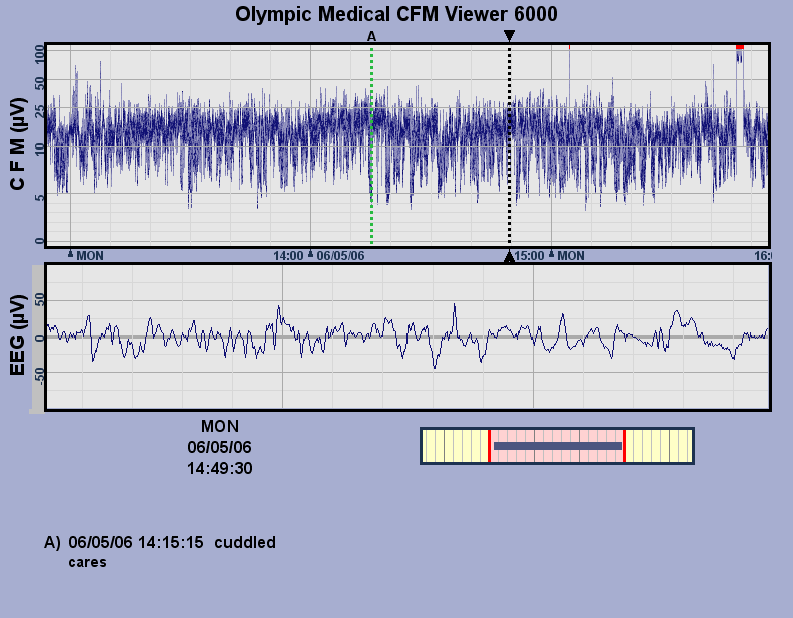
Task: Click the left yellow area of the overview strip
Action: click(455, 446)
